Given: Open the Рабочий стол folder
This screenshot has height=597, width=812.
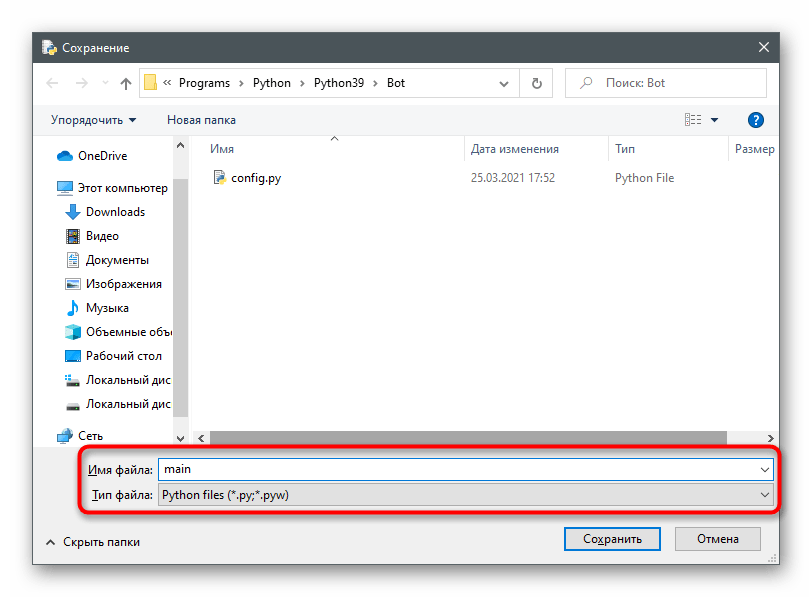Looking at the screenshot, I should click(123, 356).
